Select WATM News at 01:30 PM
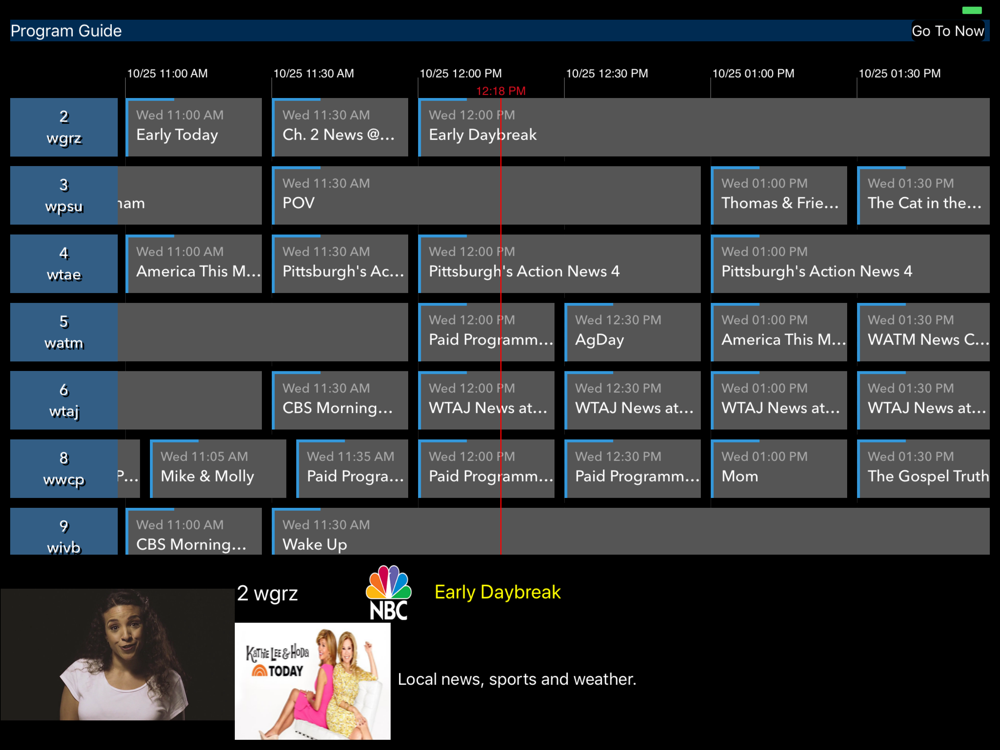 point(923,332)
